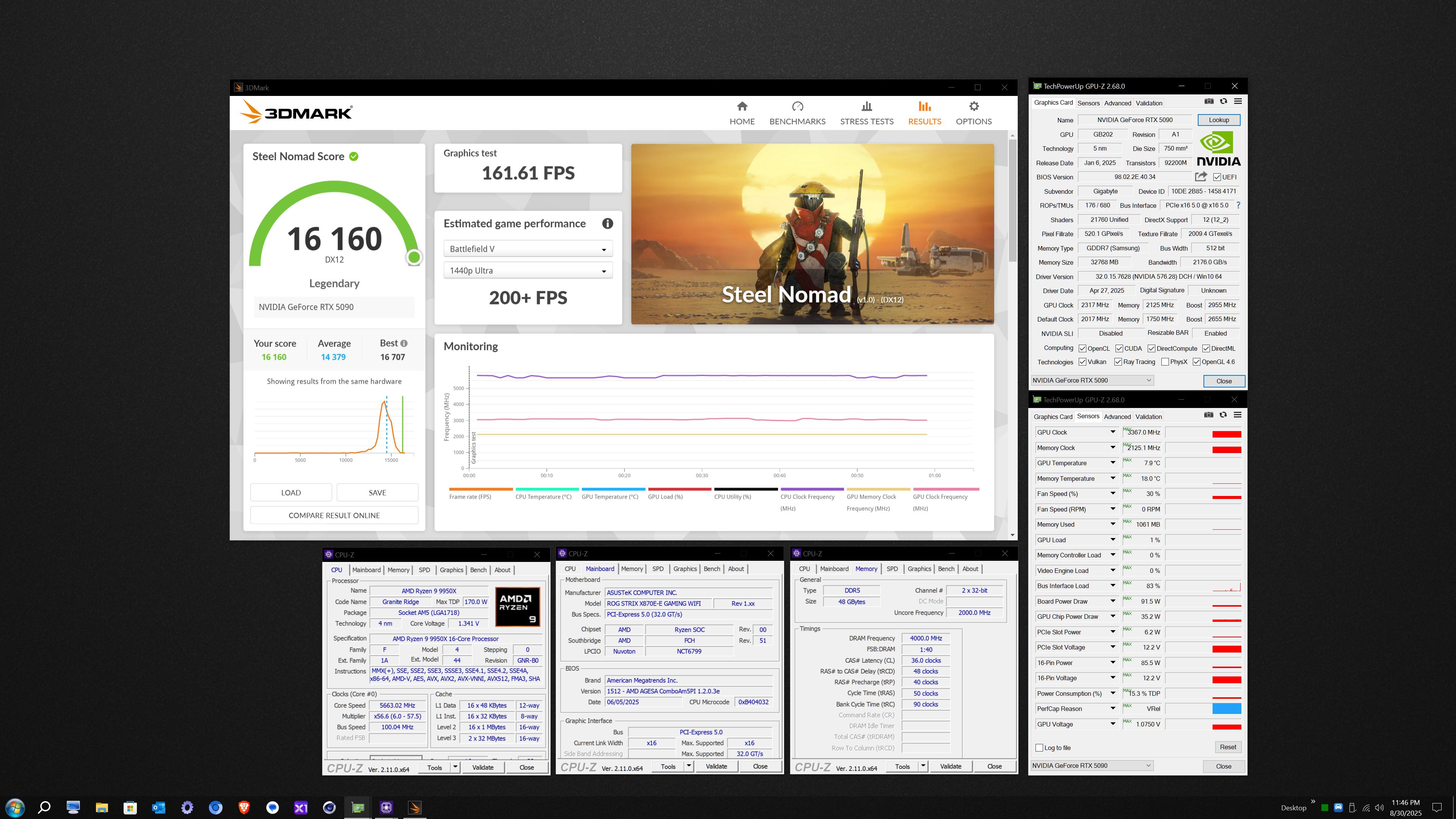1456x819 pixels.
Task: Click the CPU Clock Frequency purple legend bar
Action: (x=812, y=489)
